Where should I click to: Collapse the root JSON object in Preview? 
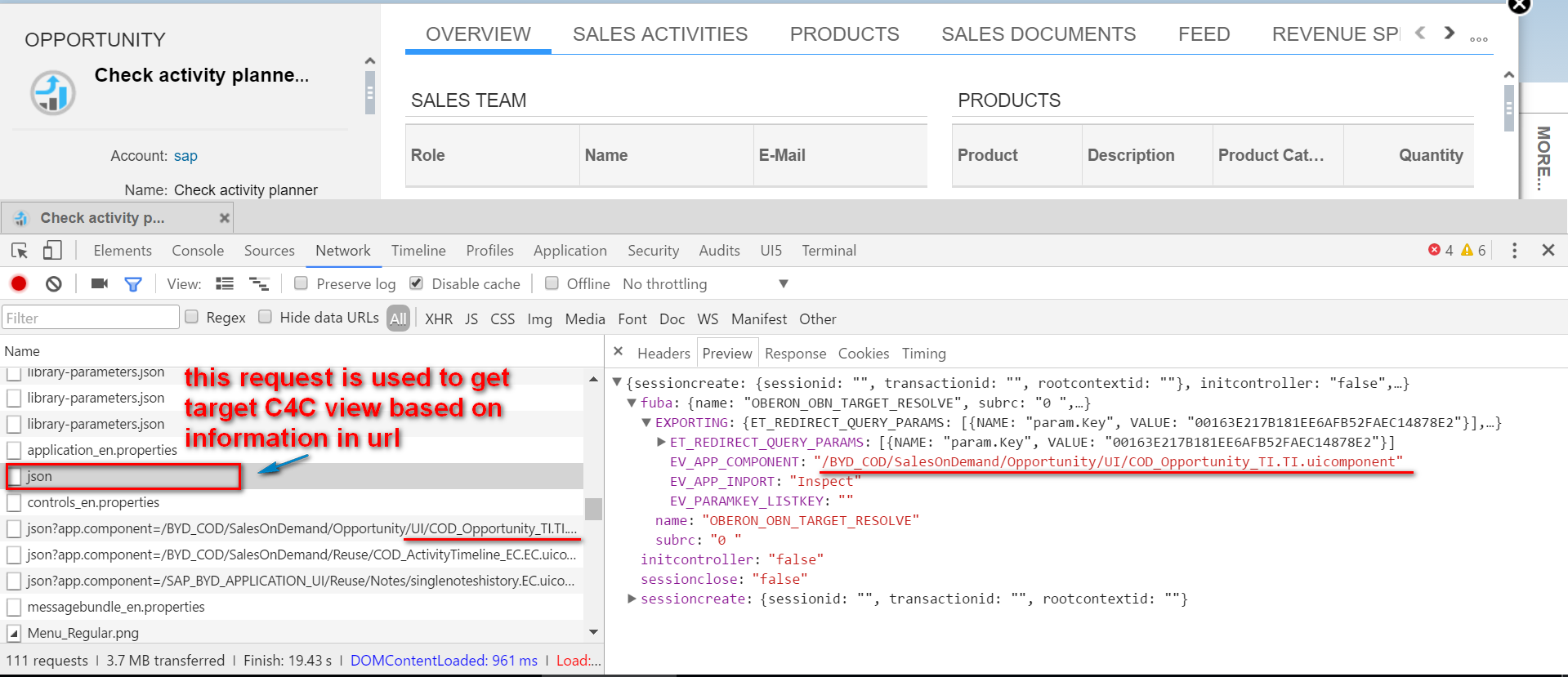[x=618, y=382]
